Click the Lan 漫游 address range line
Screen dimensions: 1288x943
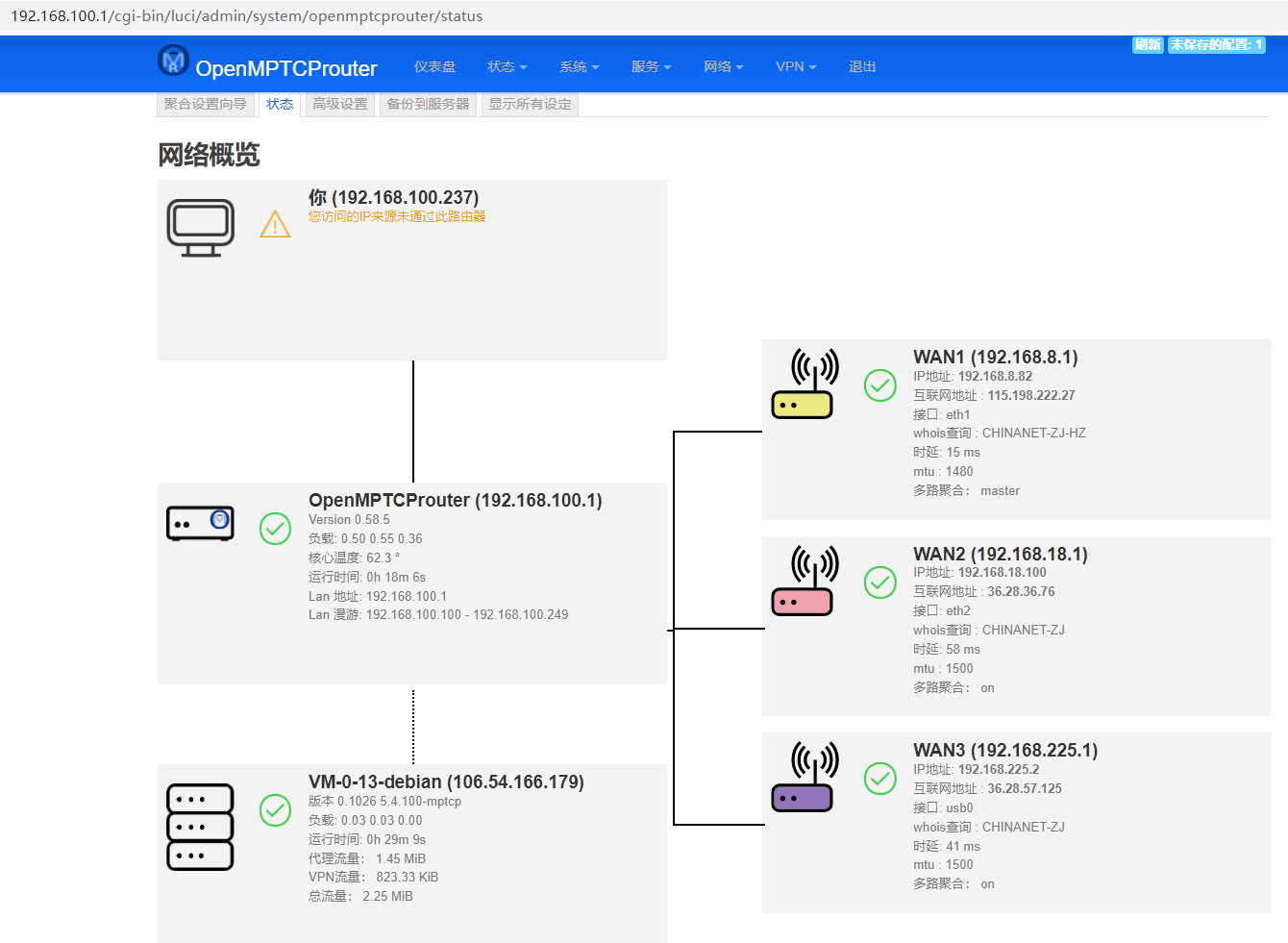[x=438, y=614]
